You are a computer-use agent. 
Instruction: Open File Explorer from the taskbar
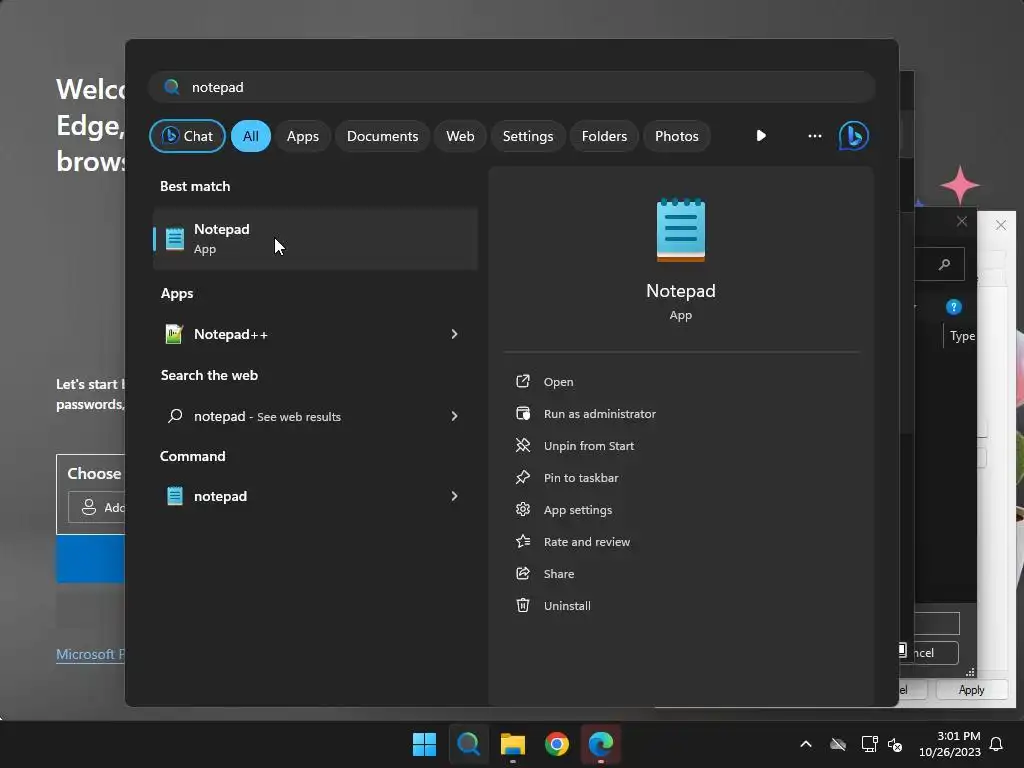click(x=513, y=744)
